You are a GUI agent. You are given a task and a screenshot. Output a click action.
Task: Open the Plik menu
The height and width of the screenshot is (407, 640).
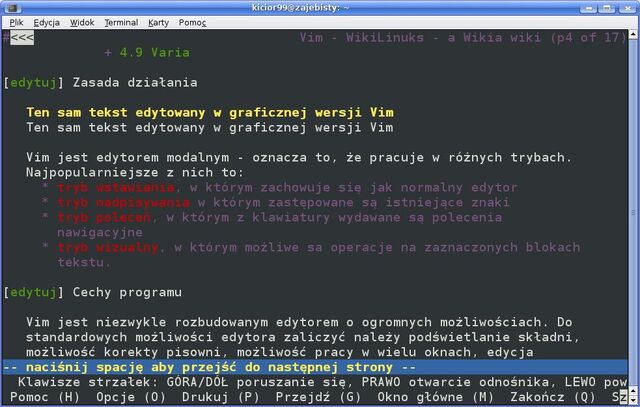click(x=16, y=22)
